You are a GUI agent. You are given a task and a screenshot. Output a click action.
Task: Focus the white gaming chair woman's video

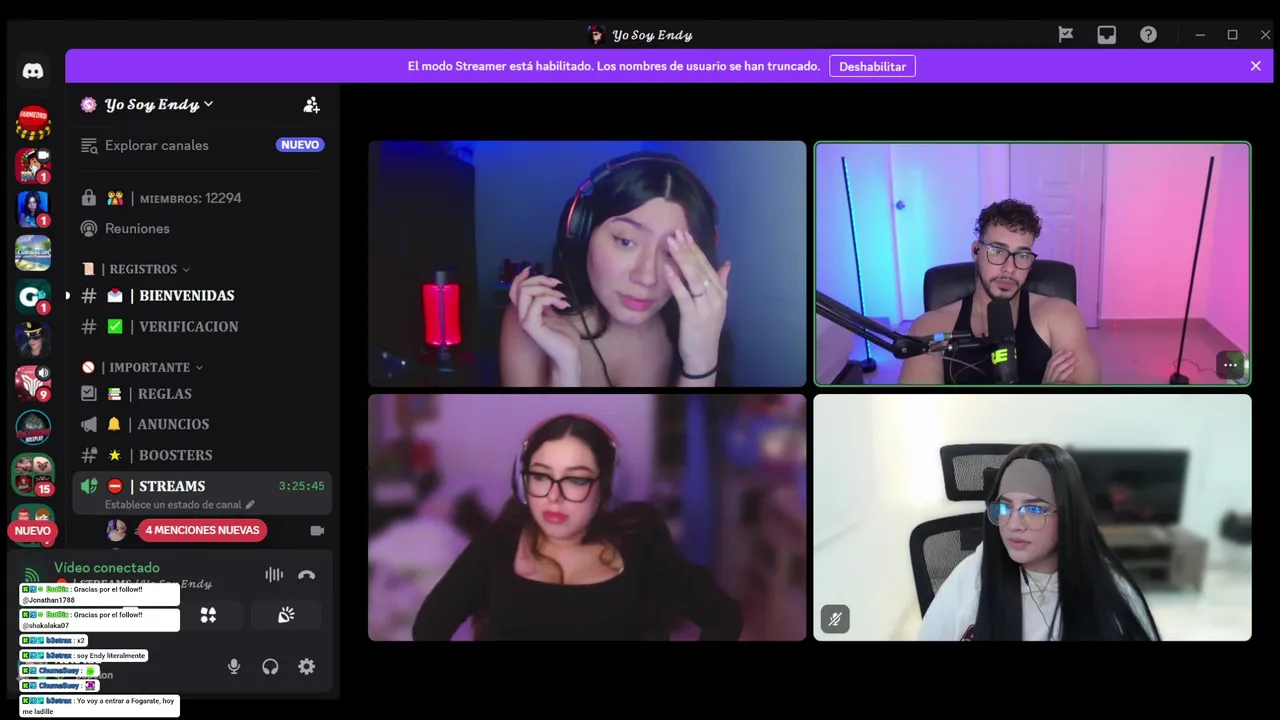pyautogui.click(x=1032, y=517)
